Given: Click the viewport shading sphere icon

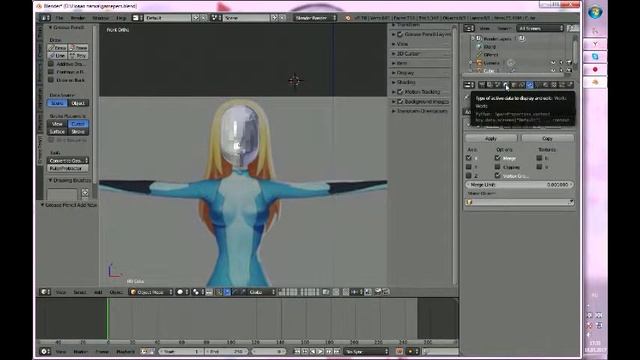Looking at the screenshot, I should click(x=182, y=292).
